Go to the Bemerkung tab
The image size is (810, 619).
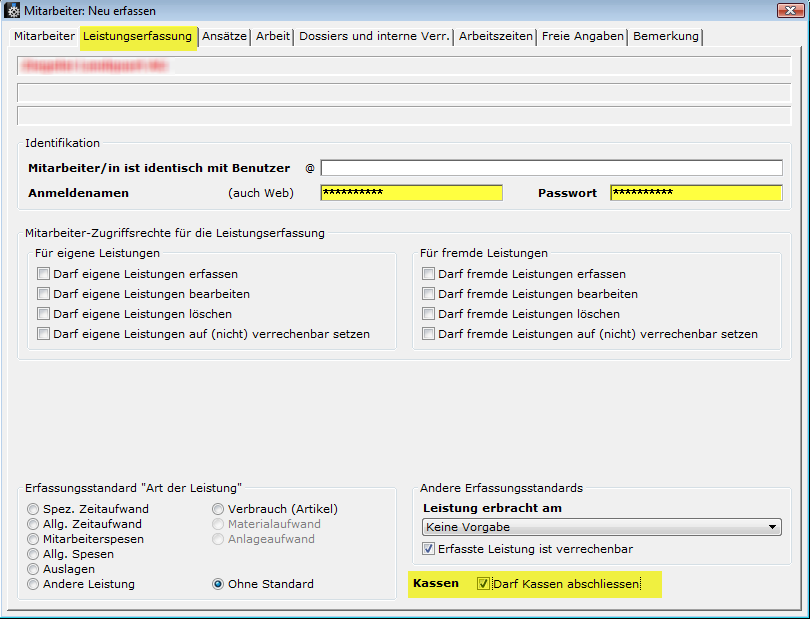click(x=666, y=36)
